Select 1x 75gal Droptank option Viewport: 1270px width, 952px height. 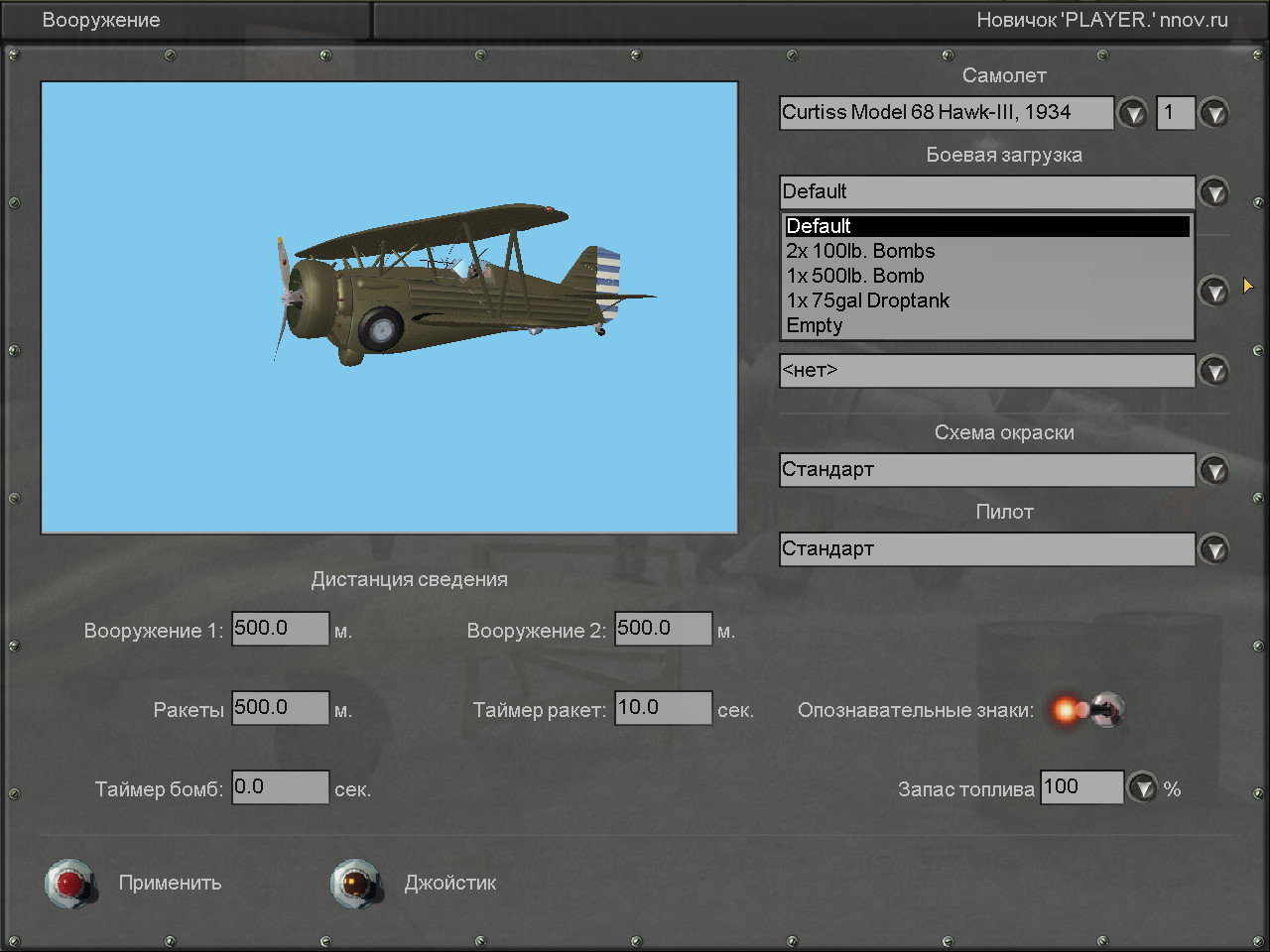[x=867, y=300]
